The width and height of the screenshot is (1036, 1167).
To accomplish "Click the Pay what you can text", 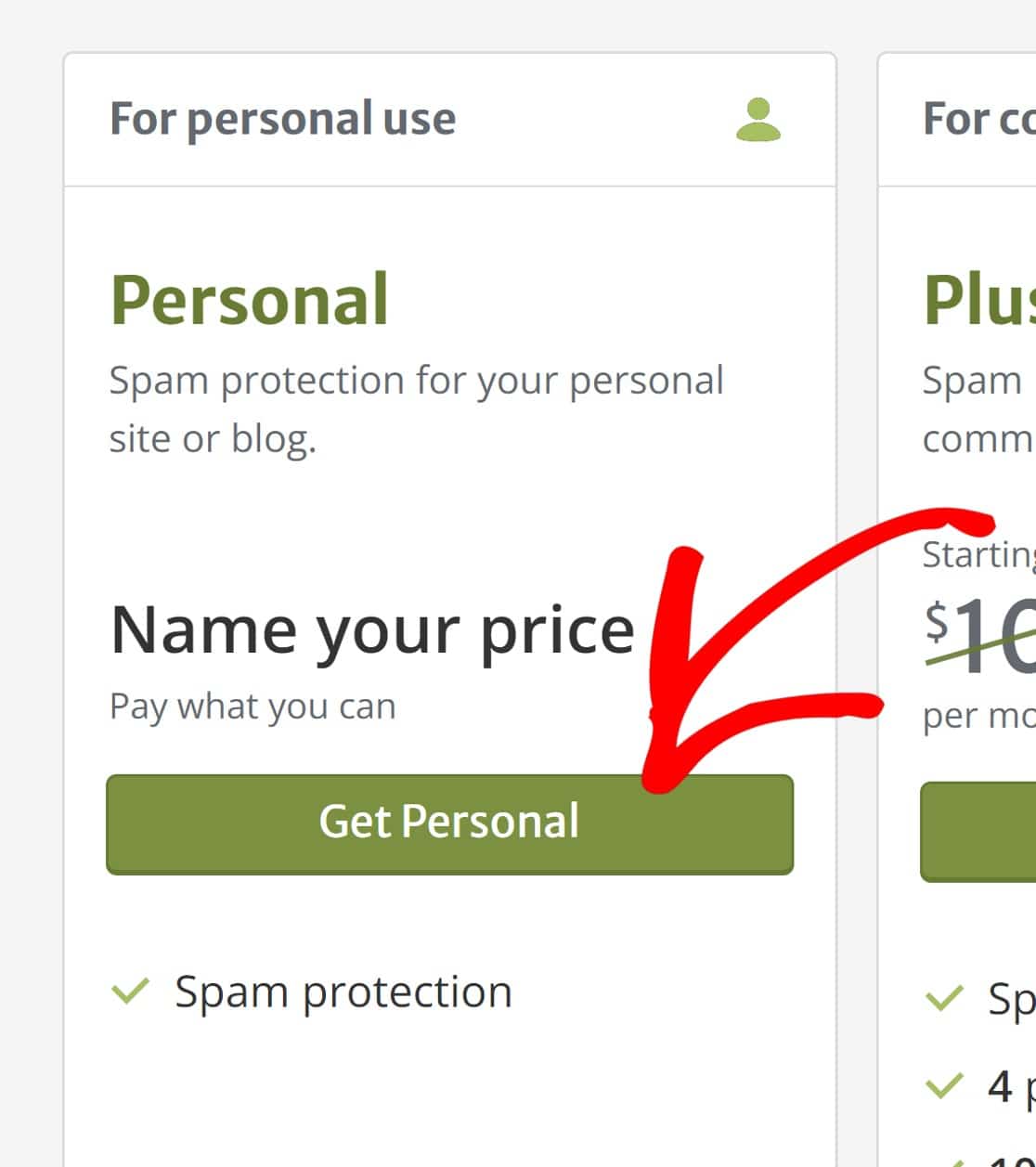I will tap(253, 707).
